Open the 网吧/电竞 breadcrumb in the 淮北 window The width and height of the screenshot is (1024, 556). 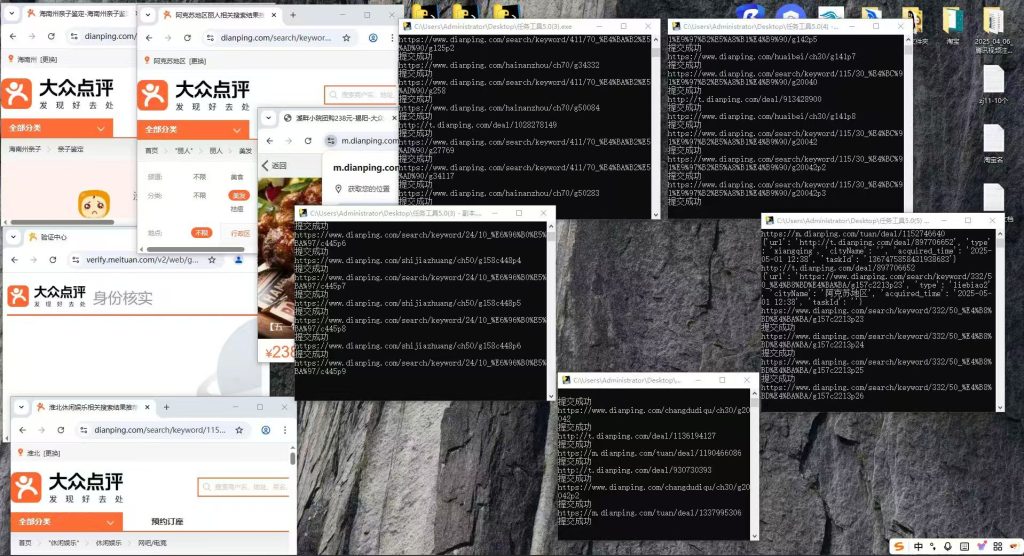tap(152, 543)
